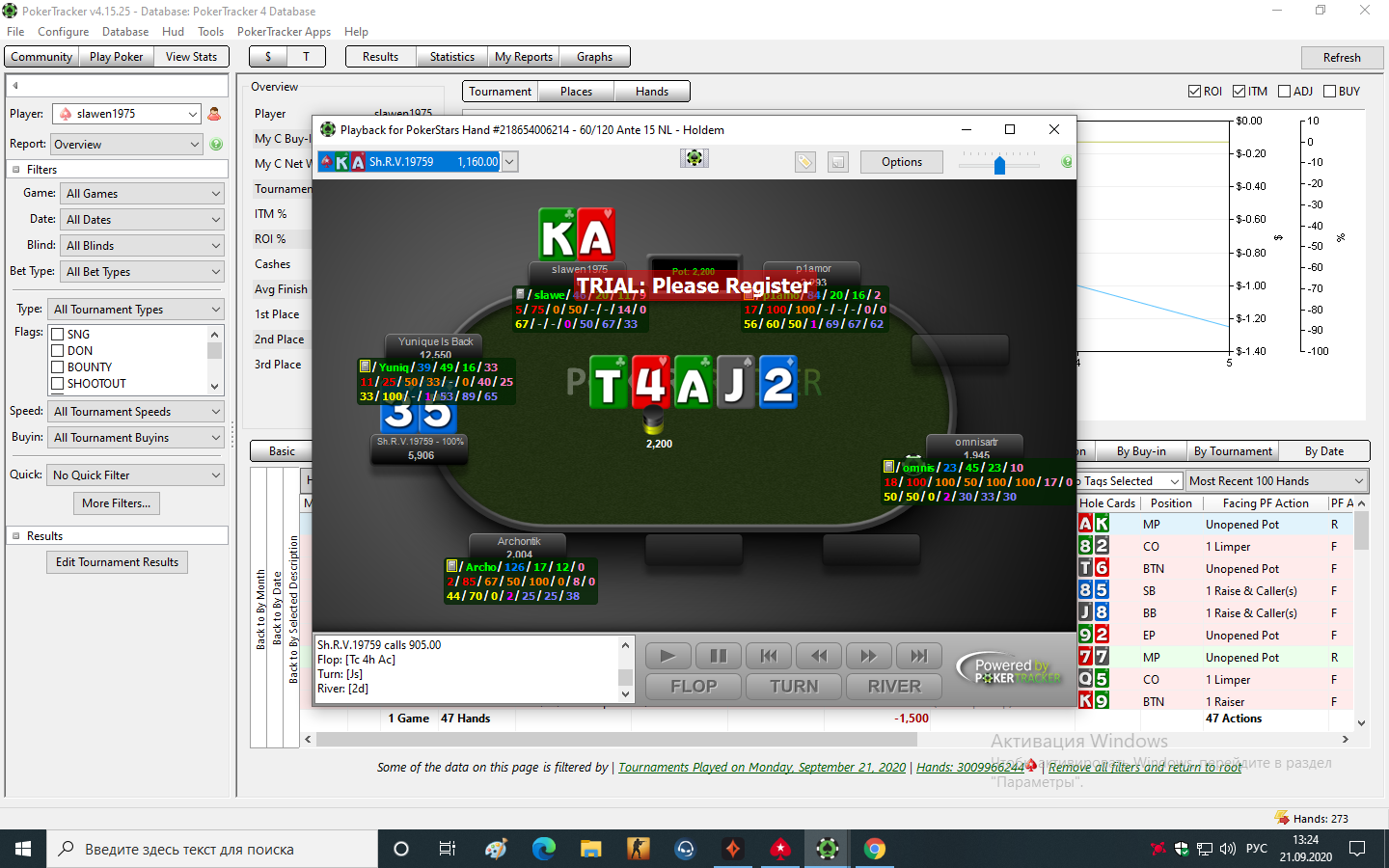Open the Database menu
Viewport: 1389px width, 868px height.
click(125, 32)
